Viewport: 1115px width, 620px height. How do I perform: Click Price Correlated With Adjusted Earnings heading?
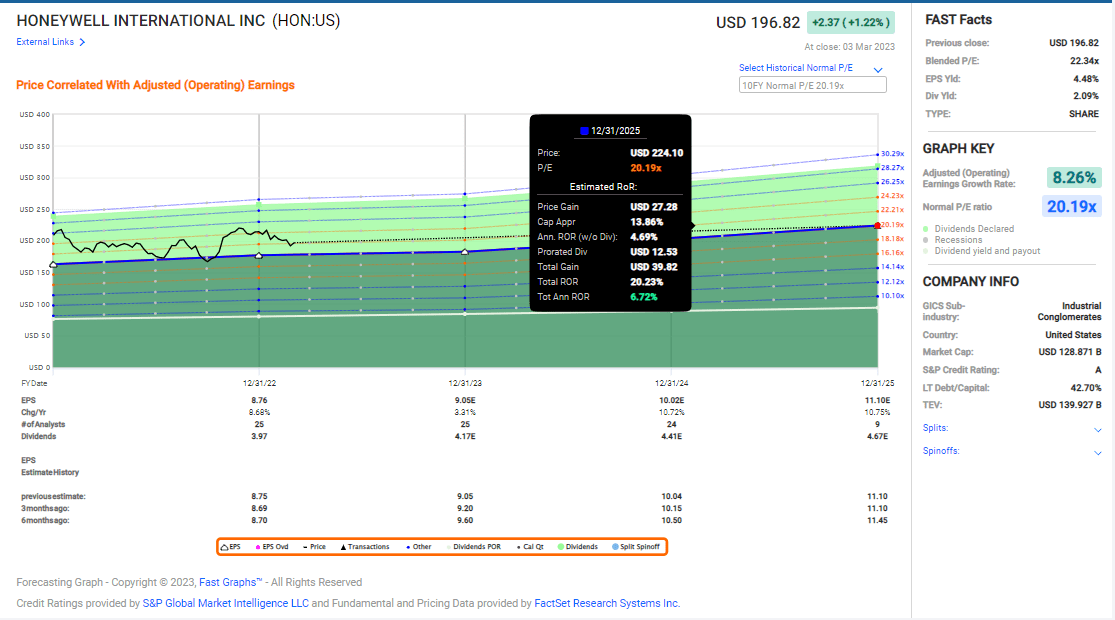(155, 85)
